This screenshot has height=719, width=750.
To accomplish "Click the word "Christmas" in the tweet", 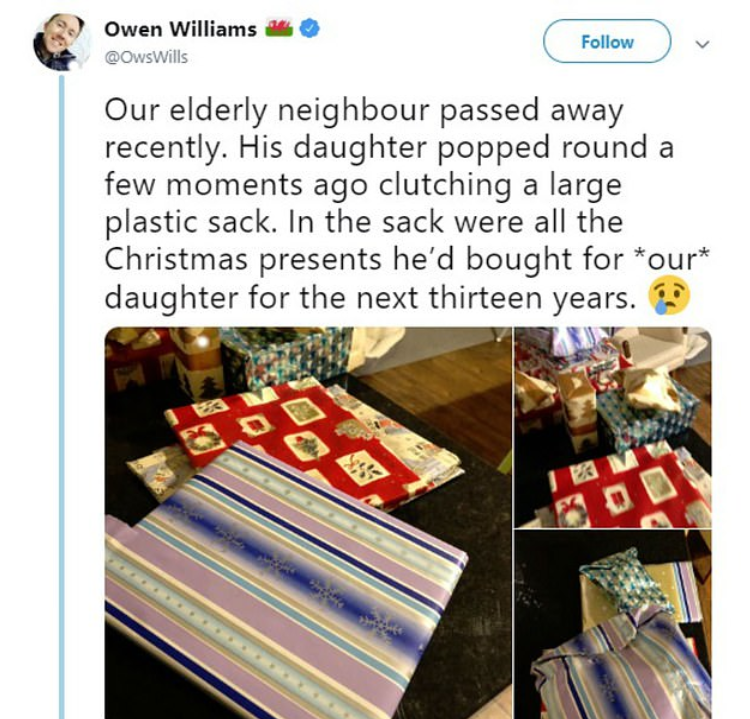I will tap(176, 260).
